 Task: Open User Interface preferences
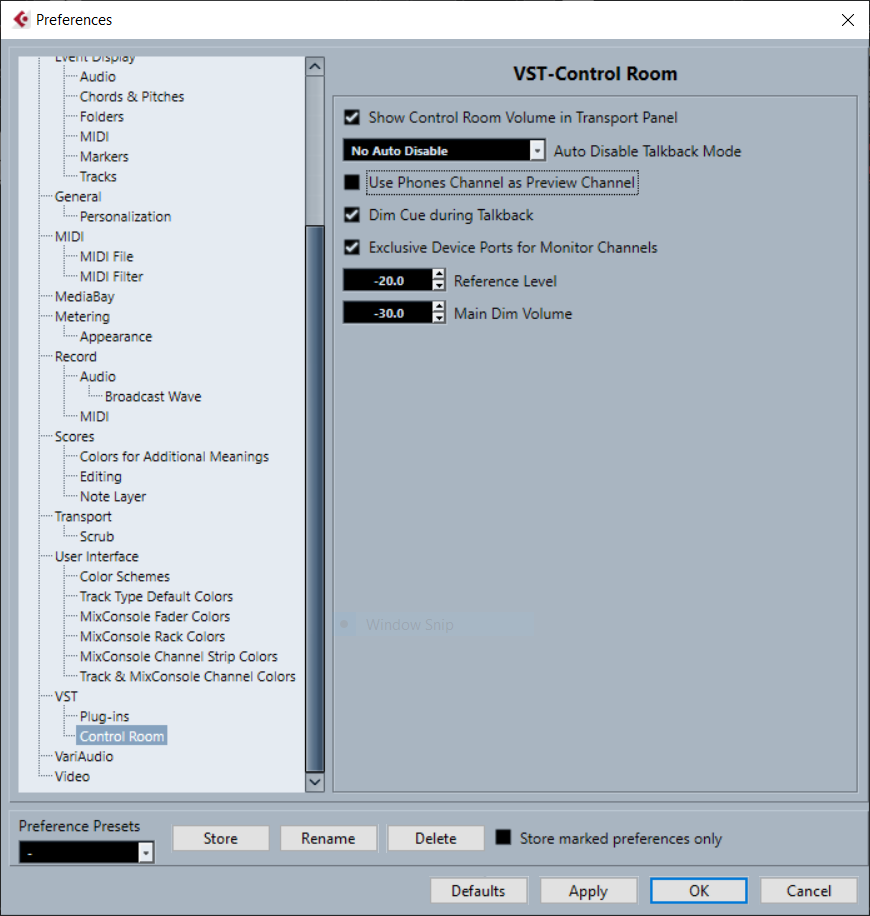pos(96,556)
